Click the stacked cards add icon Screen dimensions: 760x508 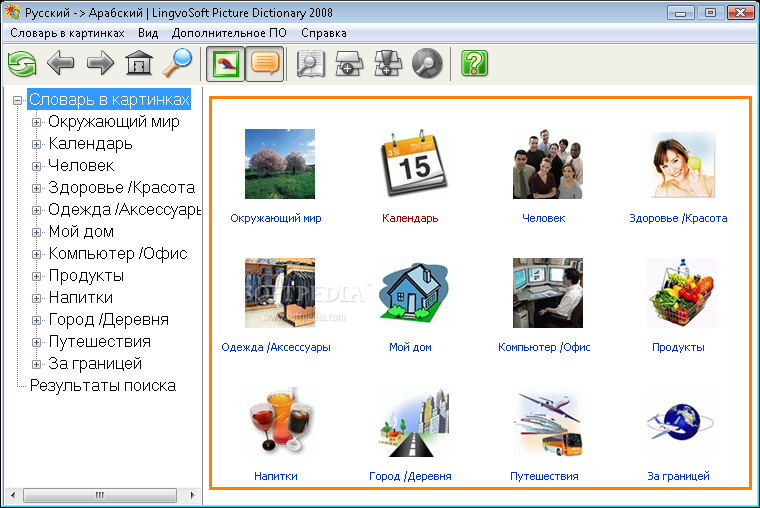388,64
